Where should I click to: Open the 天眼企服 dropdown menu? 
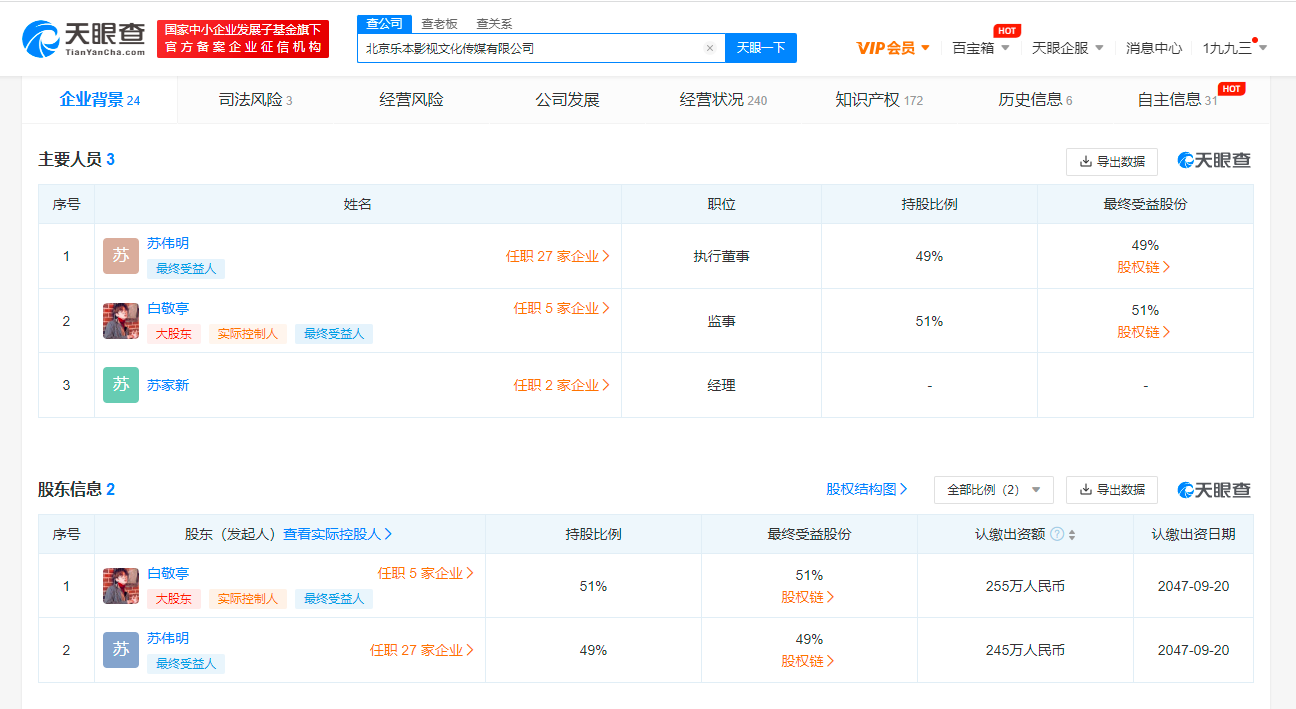(x=1068, y=48)
